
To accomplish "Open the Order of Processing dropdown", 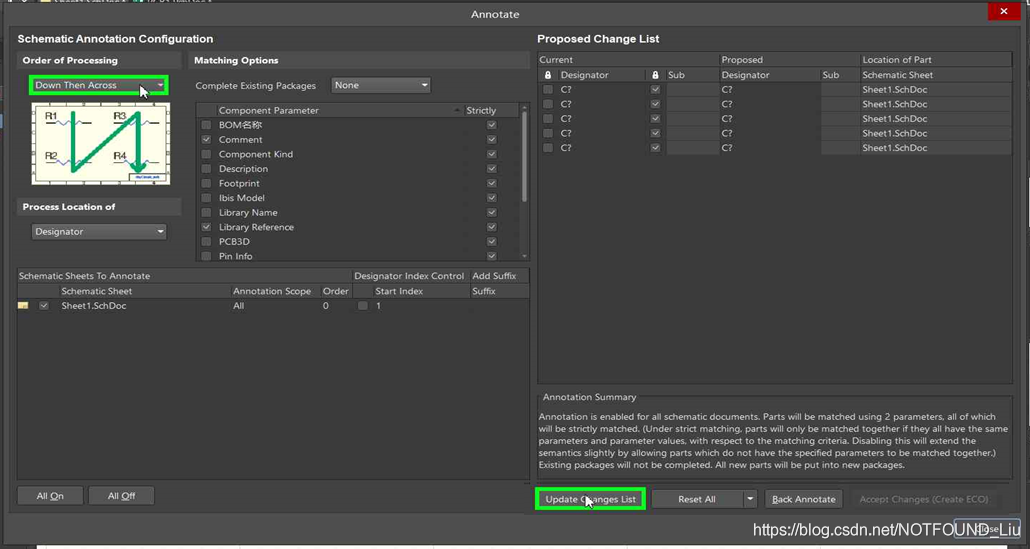I will click(x=99, y=85).
